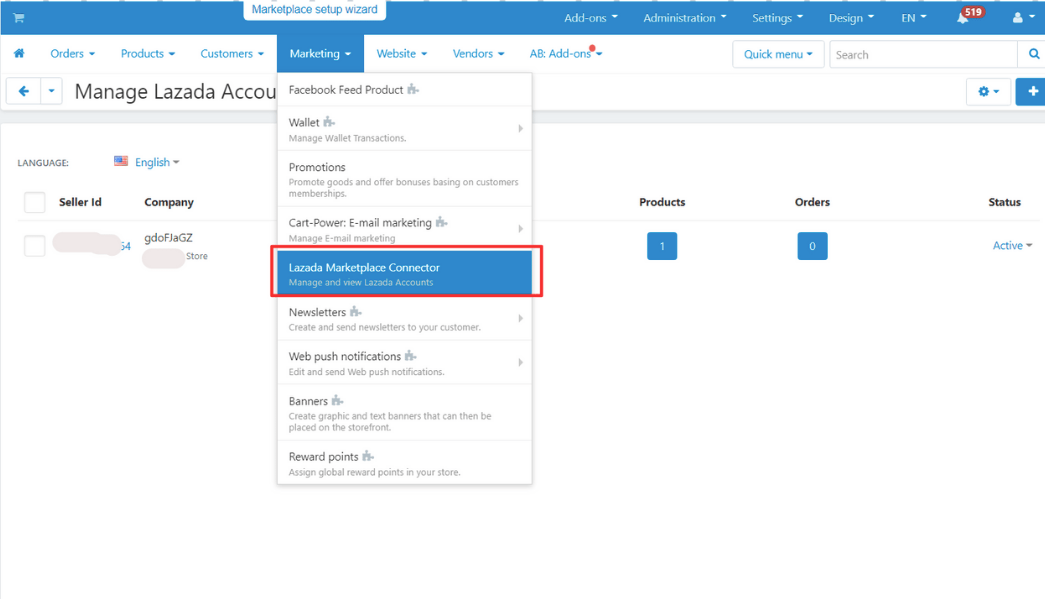Screen dimensions: 1045x599
Task: Select Lazada Marketplace Connector menu item
Action: coord(405,273)
